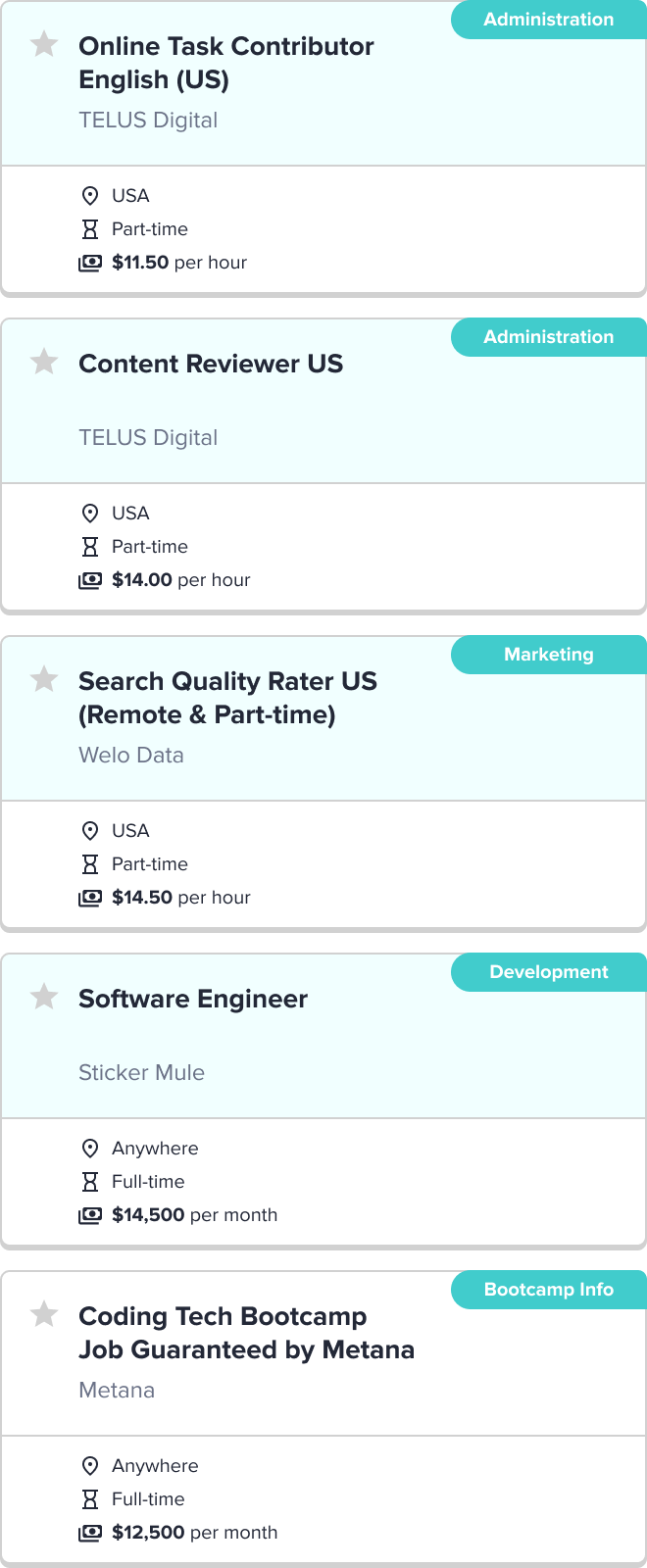This screenshot has width=647, height=1568.
Task: Click the Welo Data company name
Action: pyautogui.click(x=131, y=756)
